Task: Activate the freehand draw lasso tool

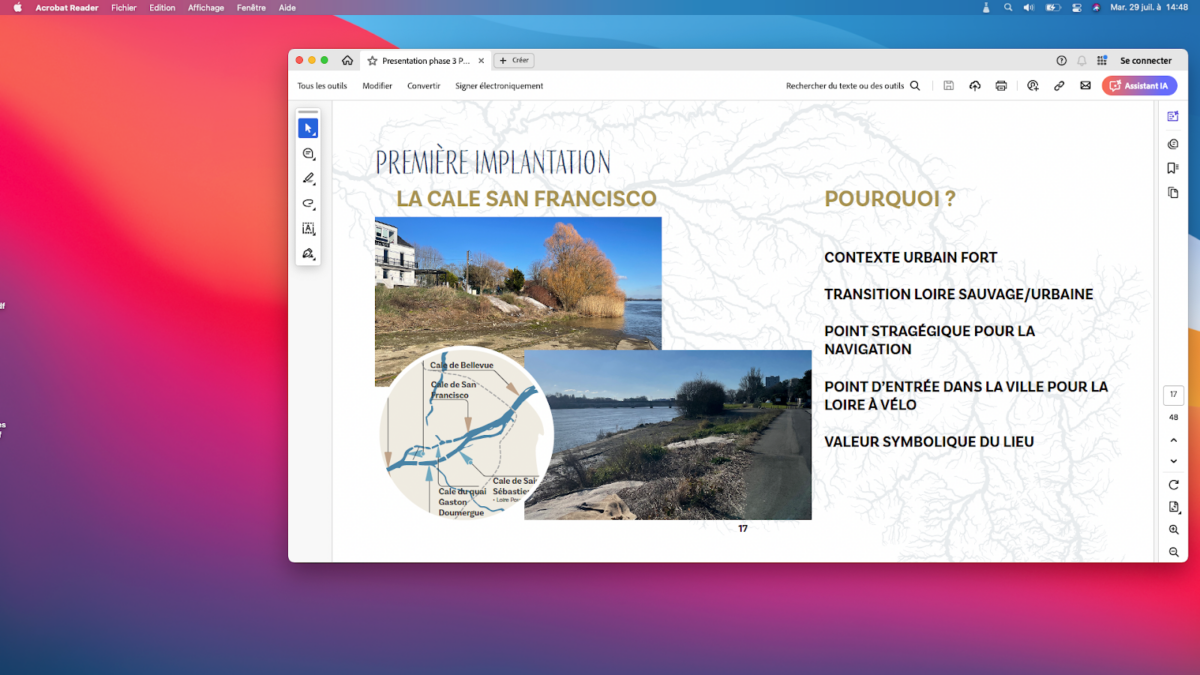Action: coord(308,203)
